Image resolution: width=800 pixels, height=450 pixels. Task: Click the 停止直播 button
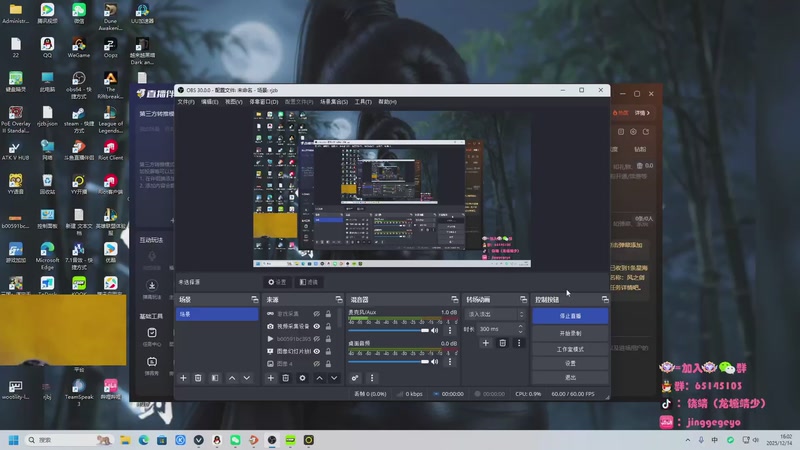click(x=570, y=315)
